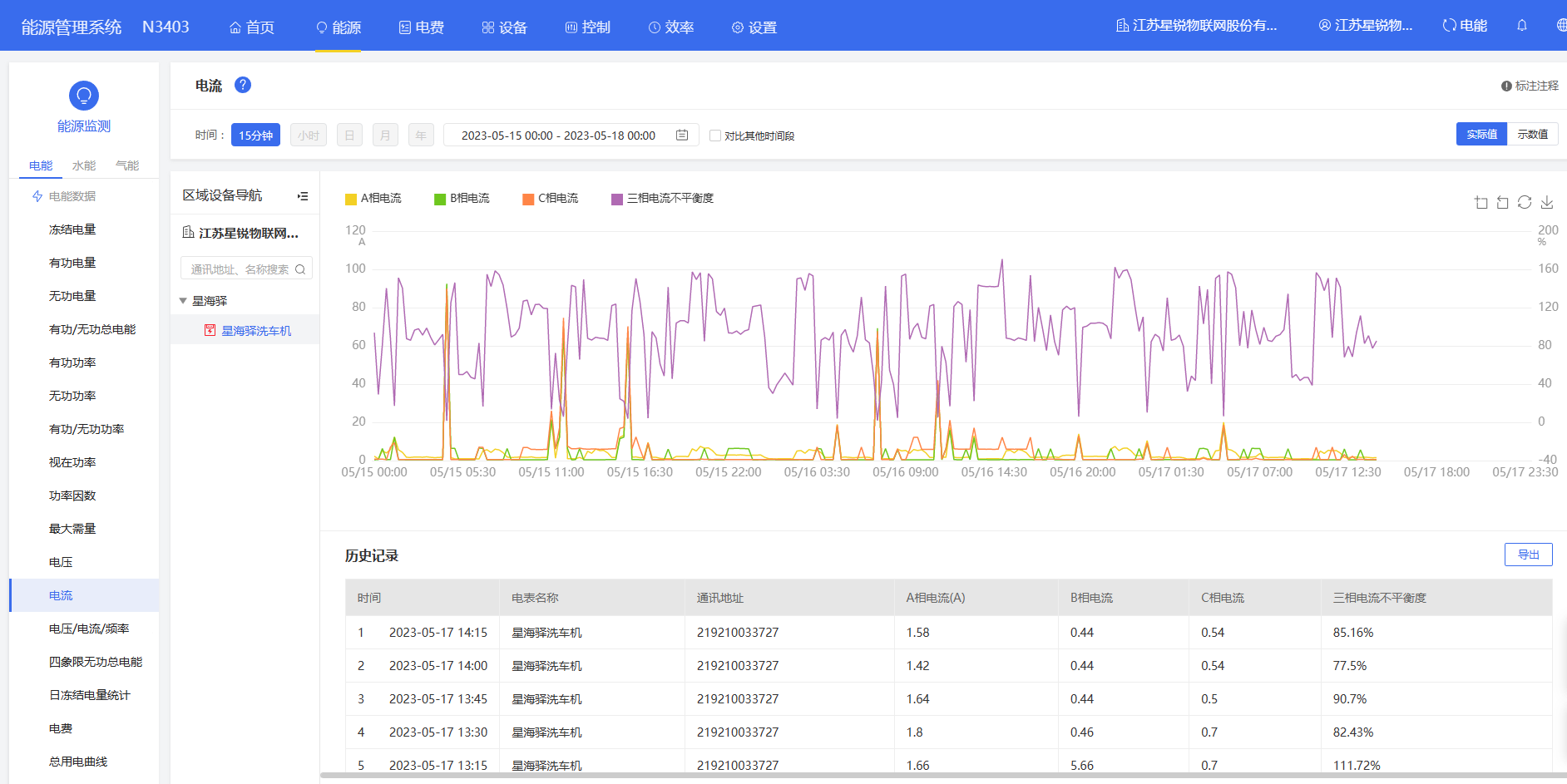Image resolution: width=1567 pixels, height=784 pixels.
Task: Click the restore/refresh chart icon
Action: [x=1525, y=202]
